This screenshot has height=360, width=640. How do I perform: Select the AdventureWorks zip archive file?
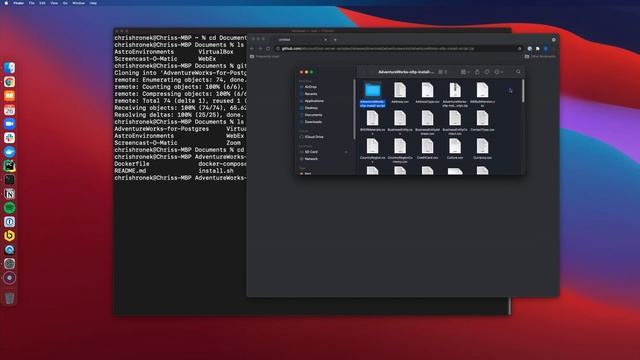[455, 94]
